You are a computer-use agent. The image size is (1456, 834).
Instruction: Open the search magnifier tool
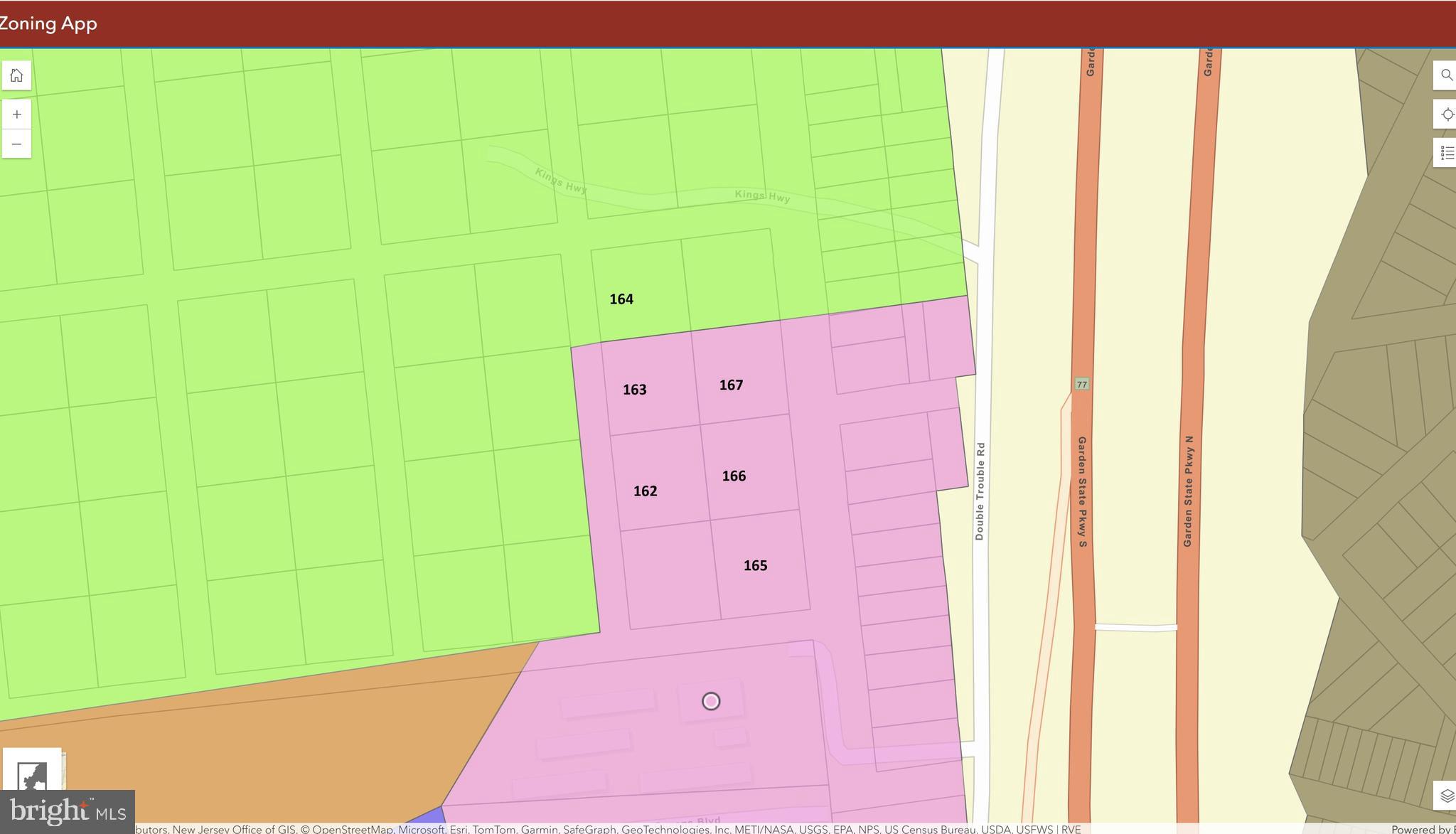(x=1446, y=75)
